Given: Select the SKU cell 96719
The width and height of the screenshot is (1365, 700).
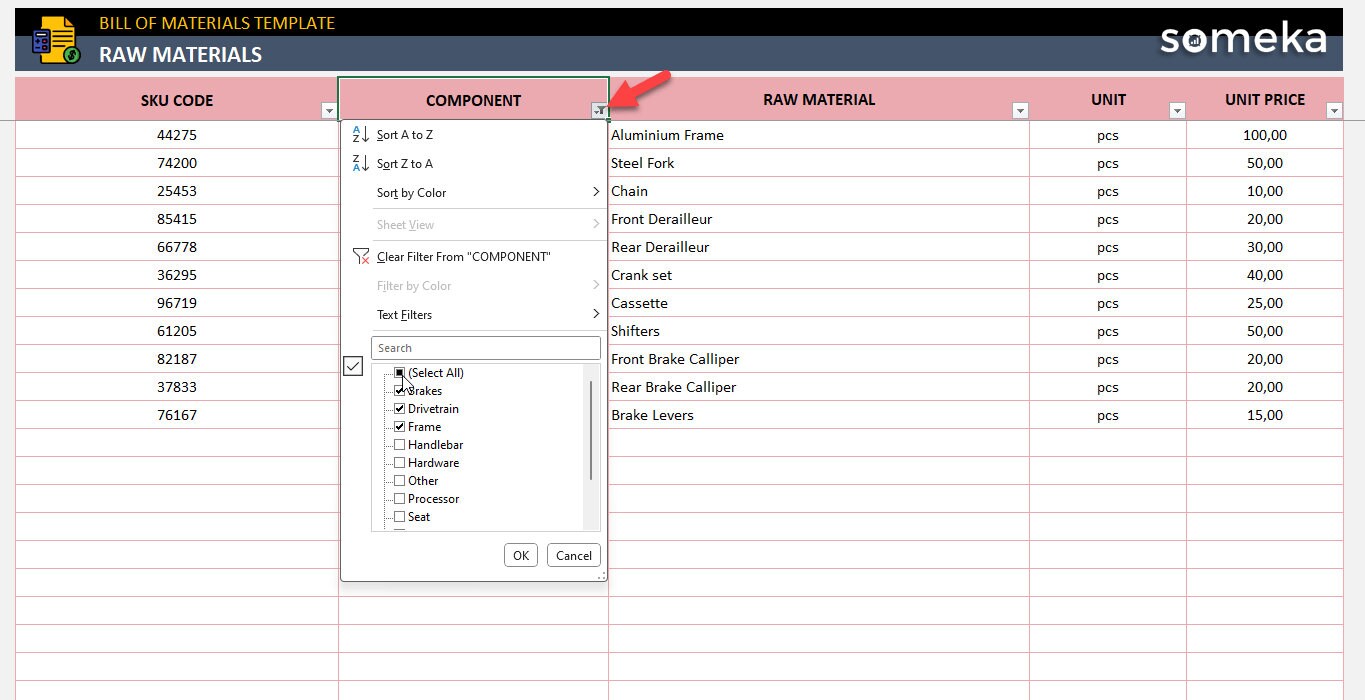Looking at the screenshot, I should pyautogui.click(x=177, y=303).
